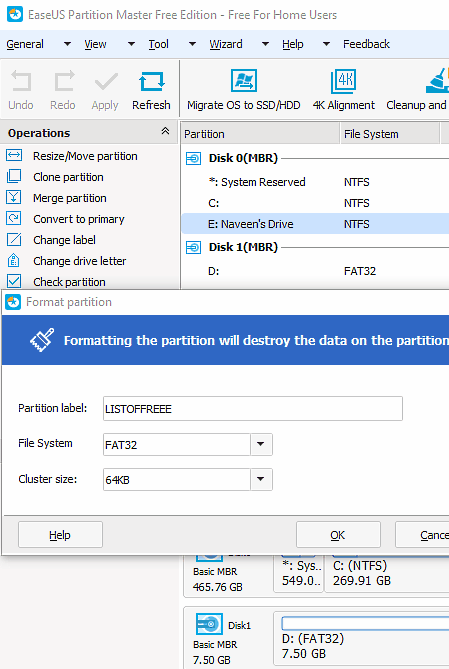Open the General menu
Image resolution: width=449 pixels, height=669 pixels.
(25, 44)
